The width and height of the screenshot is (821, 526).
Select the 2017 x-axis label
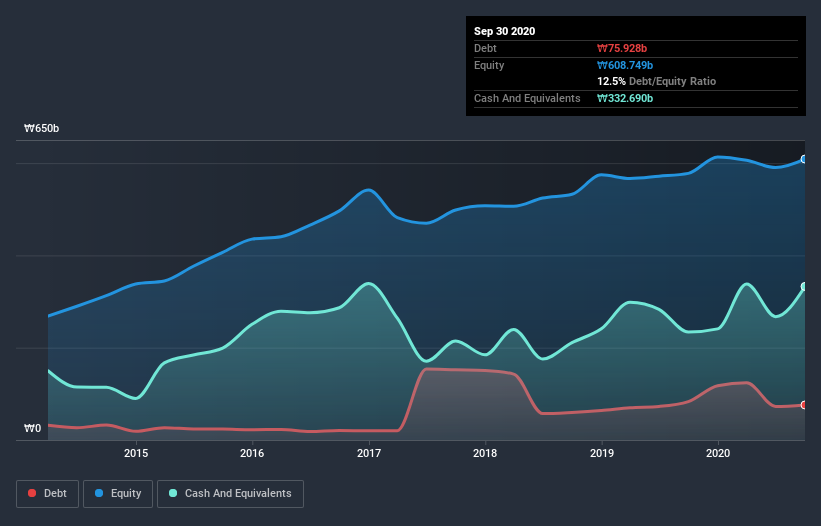[x=369, y=453]
